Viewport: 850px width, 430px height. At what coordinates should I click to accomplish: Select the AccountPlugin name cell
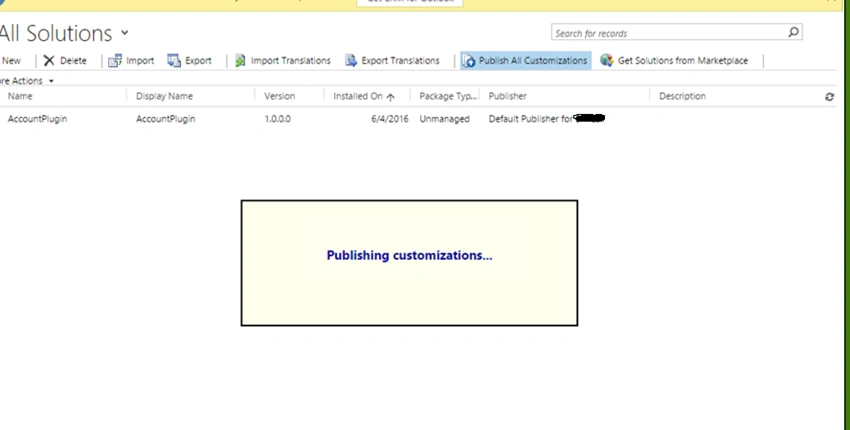37,119
